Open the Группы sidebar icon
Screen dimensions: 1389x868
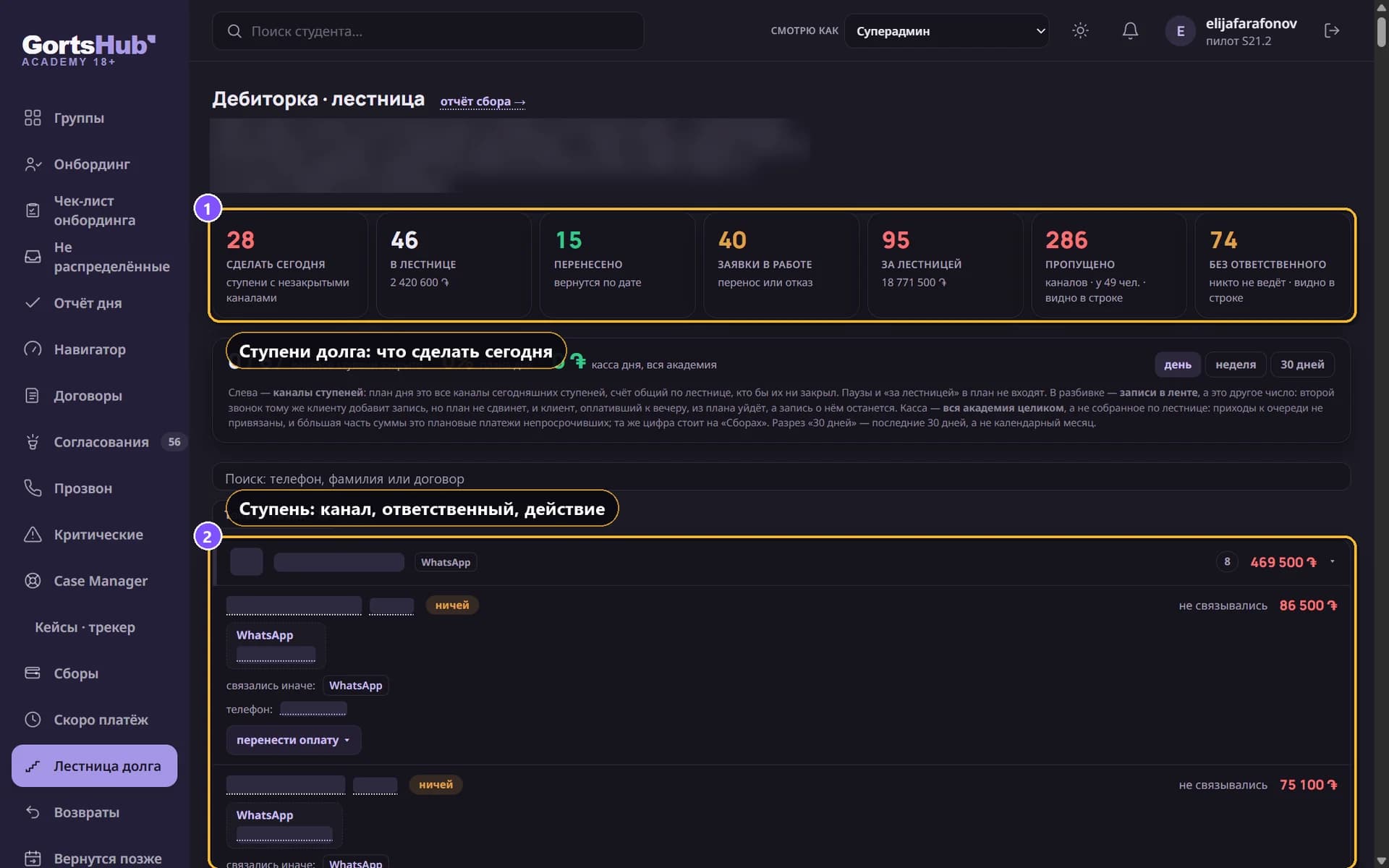33,118
